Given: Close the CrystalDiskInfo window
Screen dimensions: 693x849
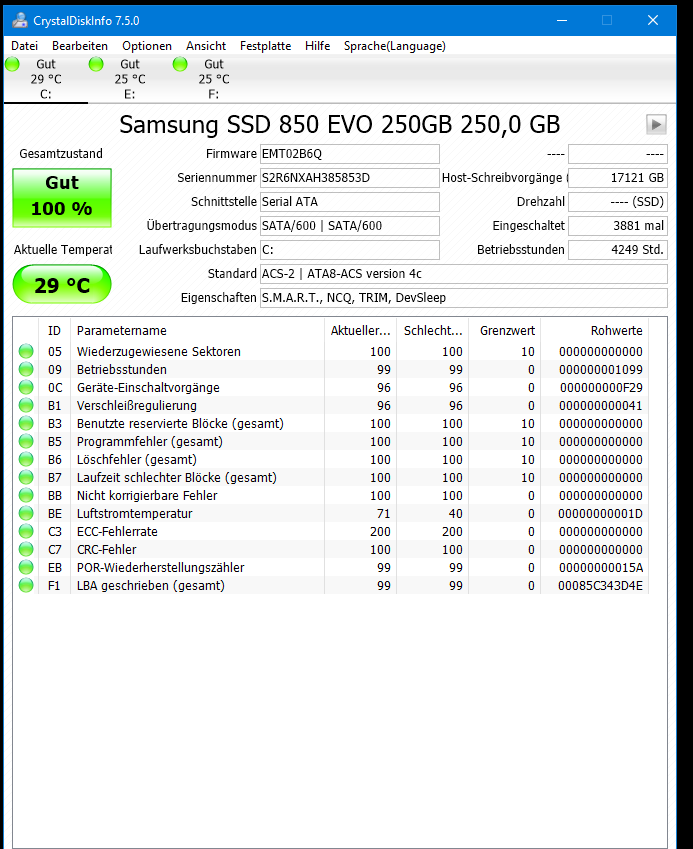Looking at the screenshot, I should click(653, 21).
